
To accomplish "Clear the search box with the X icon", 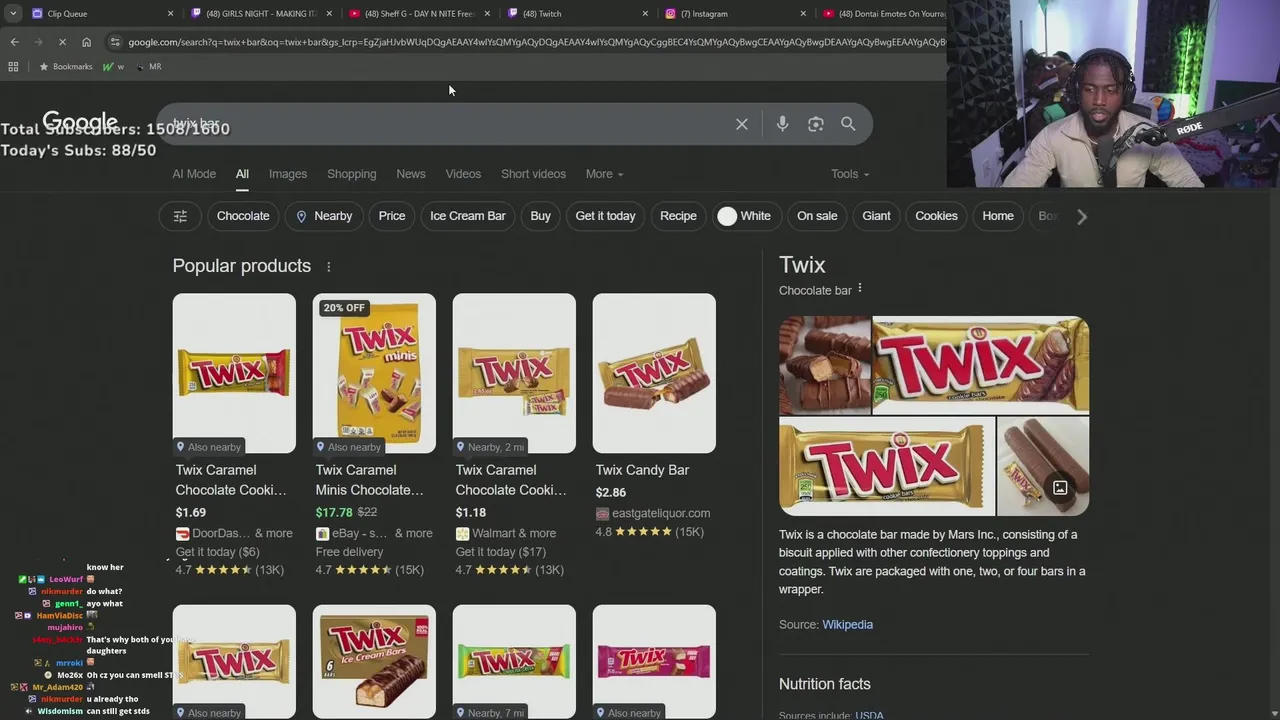I will [x=742, y=124].
